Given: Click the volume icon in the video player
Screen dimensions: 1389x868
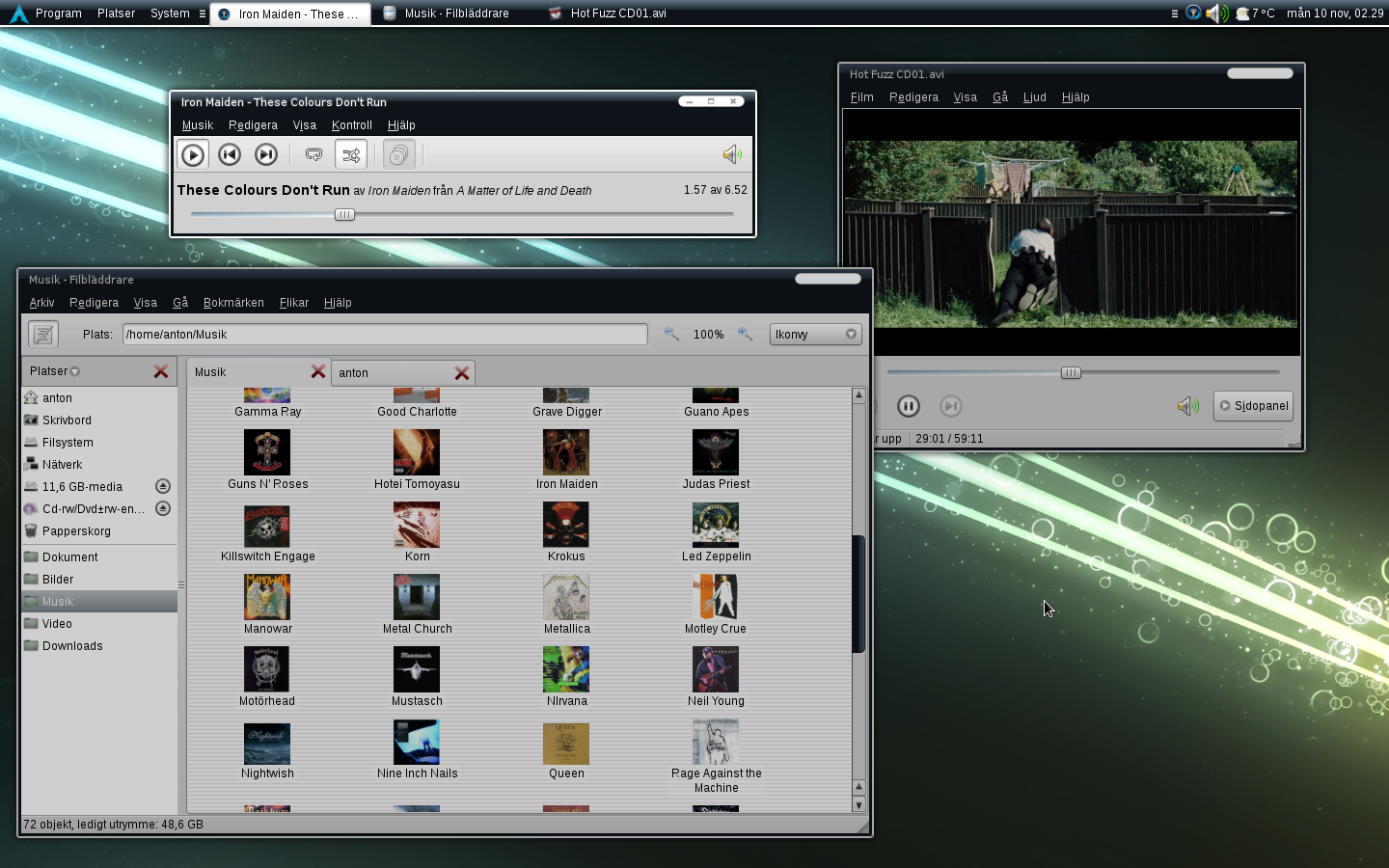Looking at the screenshot, I should [x=1187, y=406].
